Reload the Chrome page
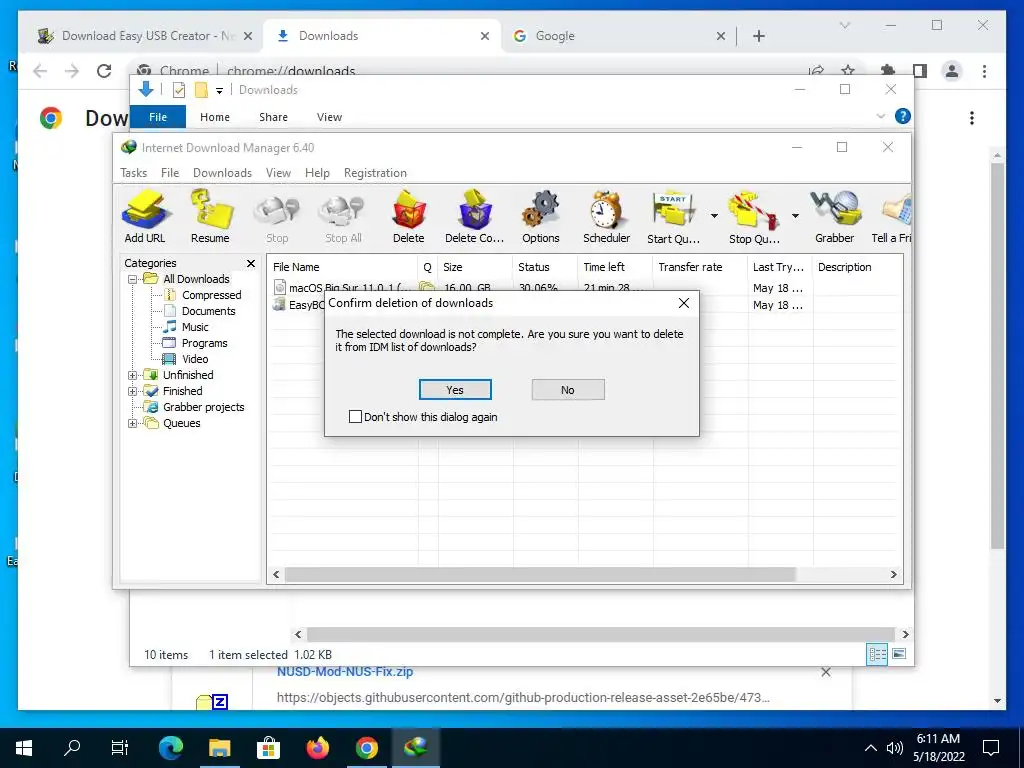The height and width of the screenshot is (768, 1024). coord(104,71)
